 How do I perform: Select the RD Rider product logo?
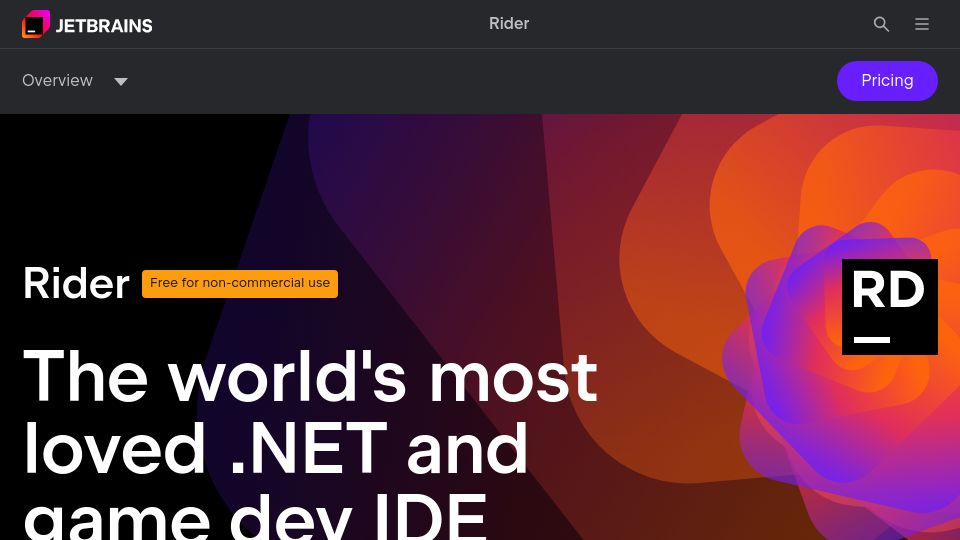coord(890,307)
